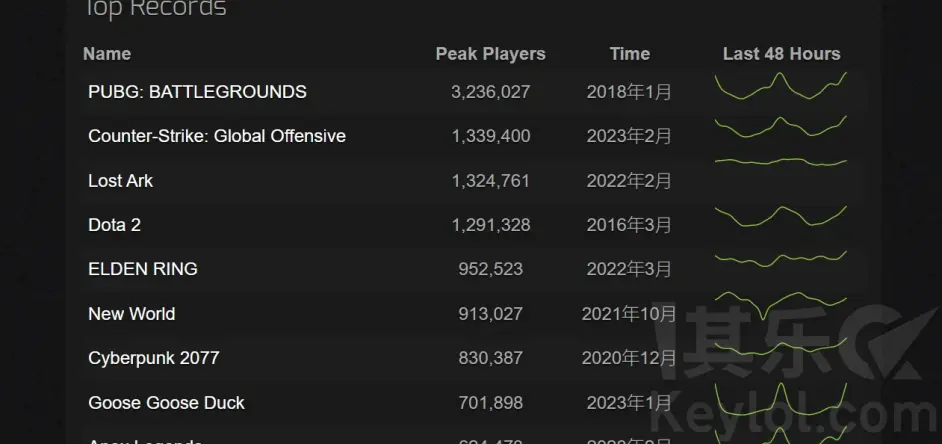Sort by the Time column header
Viewport: 942px width, 444px height.
pos(629,54)
